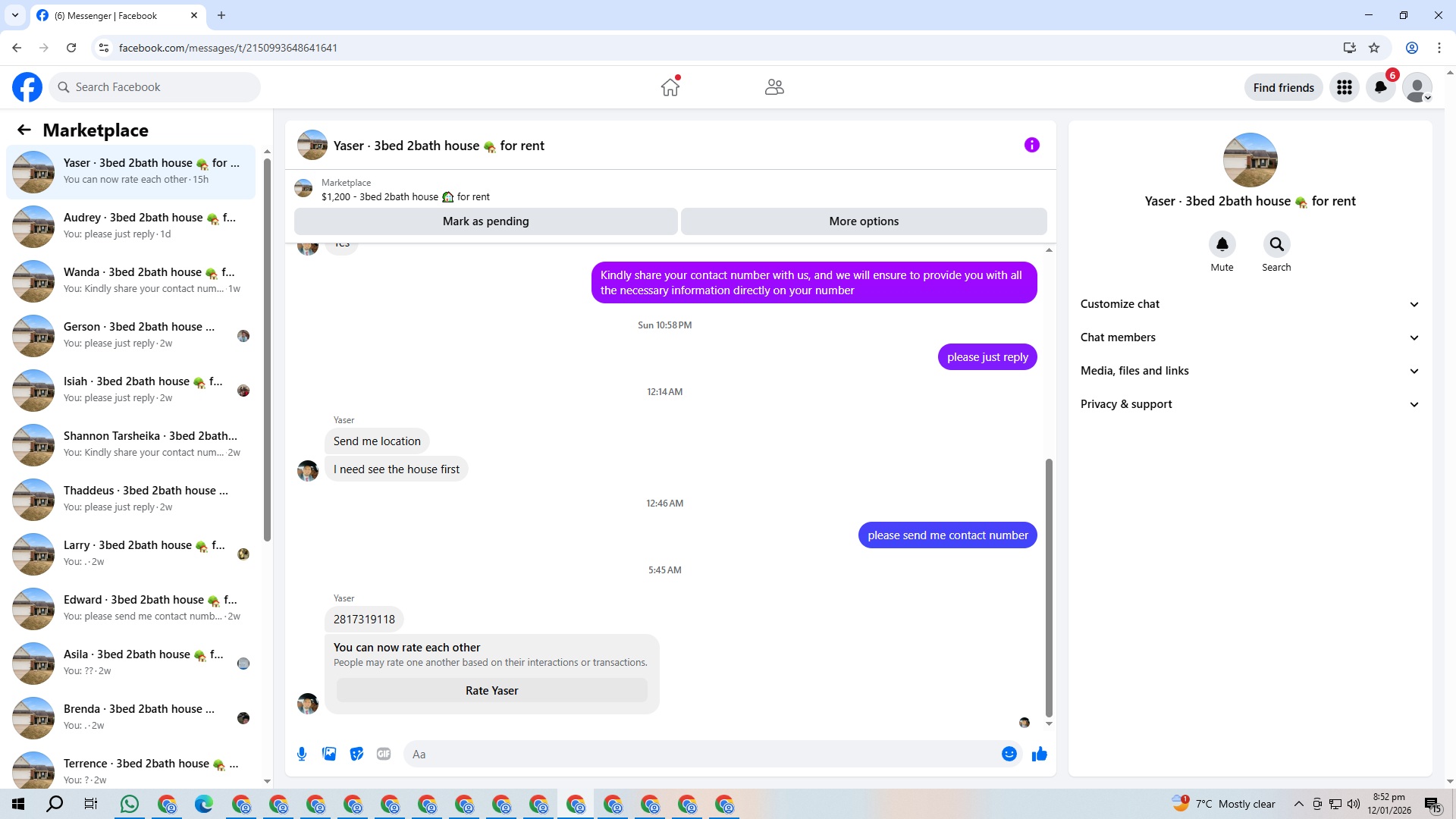
Task: Go to Facebook Home tab
Action: tap(670, 87)
